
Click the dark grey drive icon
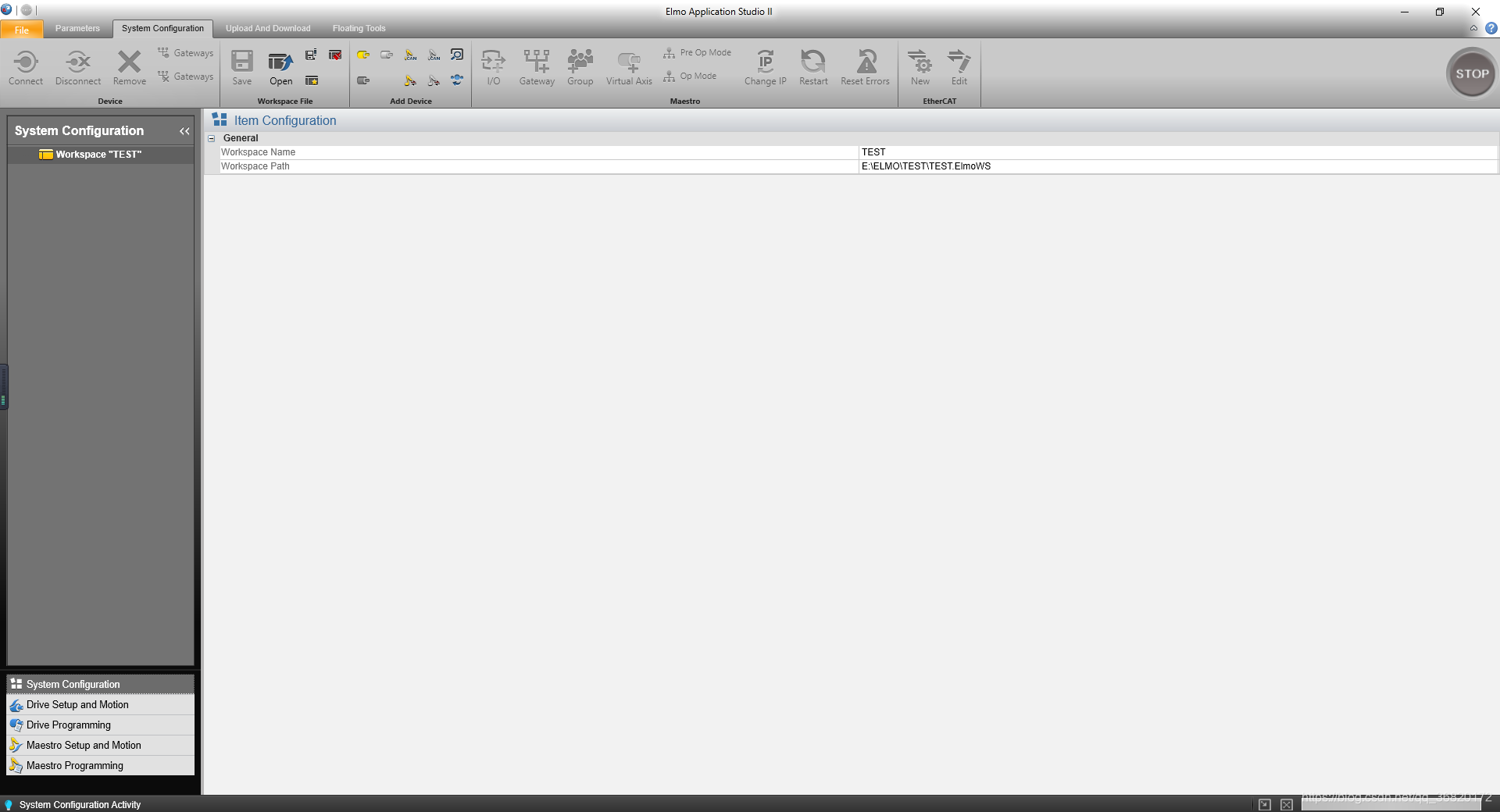tap(363, 80)
